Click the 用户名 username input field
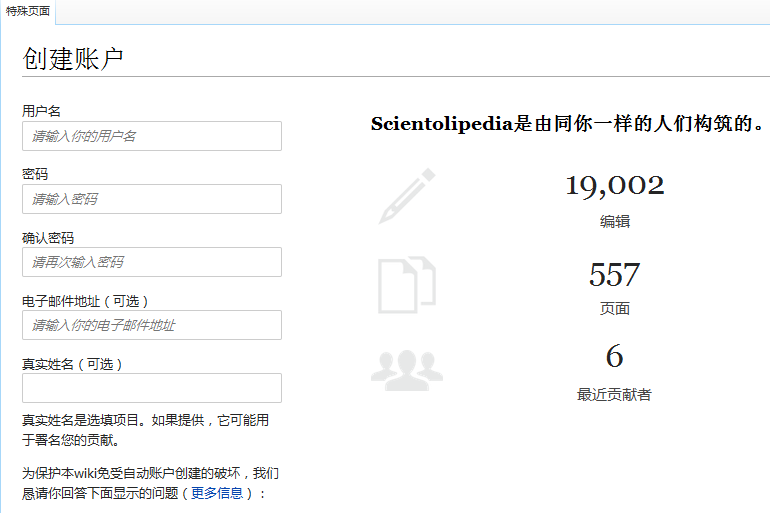770x513 pixels. coord(152,136)
